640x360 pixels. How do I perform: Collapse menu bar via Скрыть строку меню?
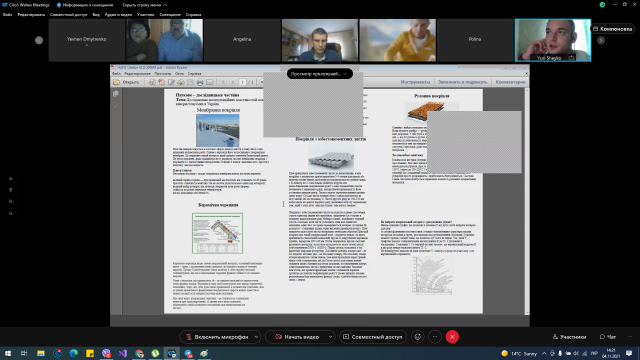tap(145, 5)
